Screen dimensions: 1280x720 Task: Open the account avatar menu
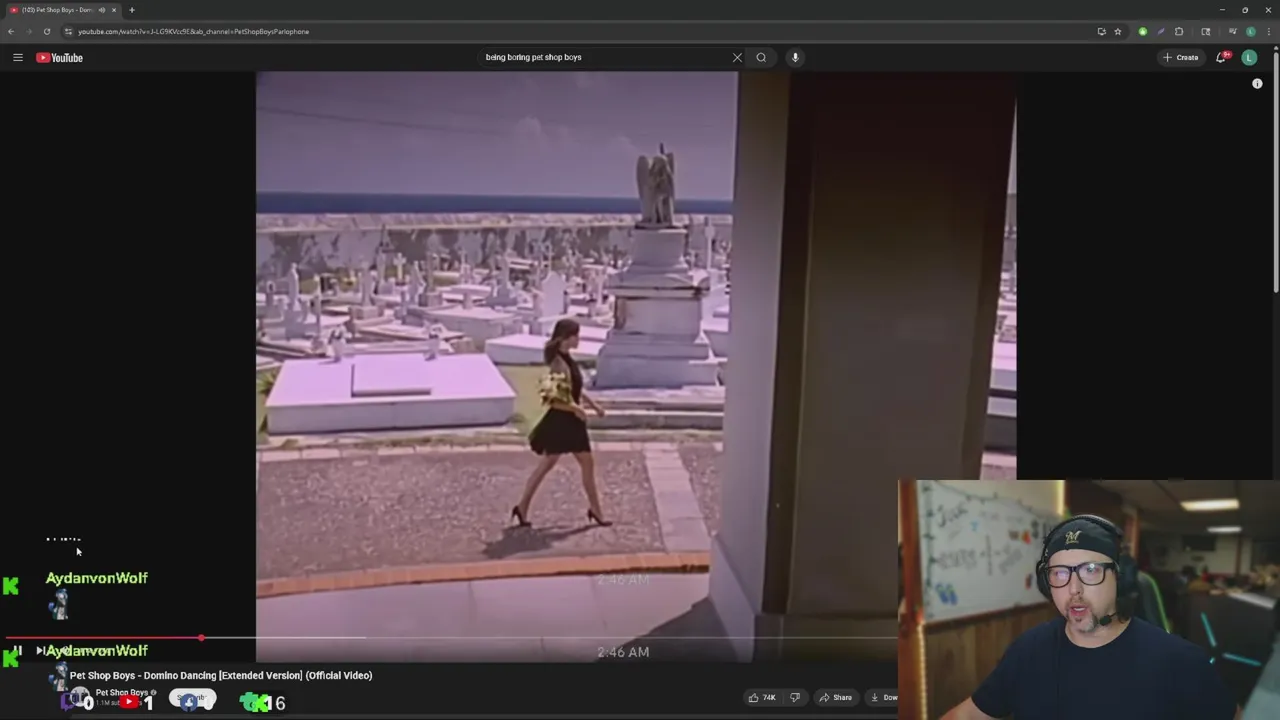click(1249, 57)
